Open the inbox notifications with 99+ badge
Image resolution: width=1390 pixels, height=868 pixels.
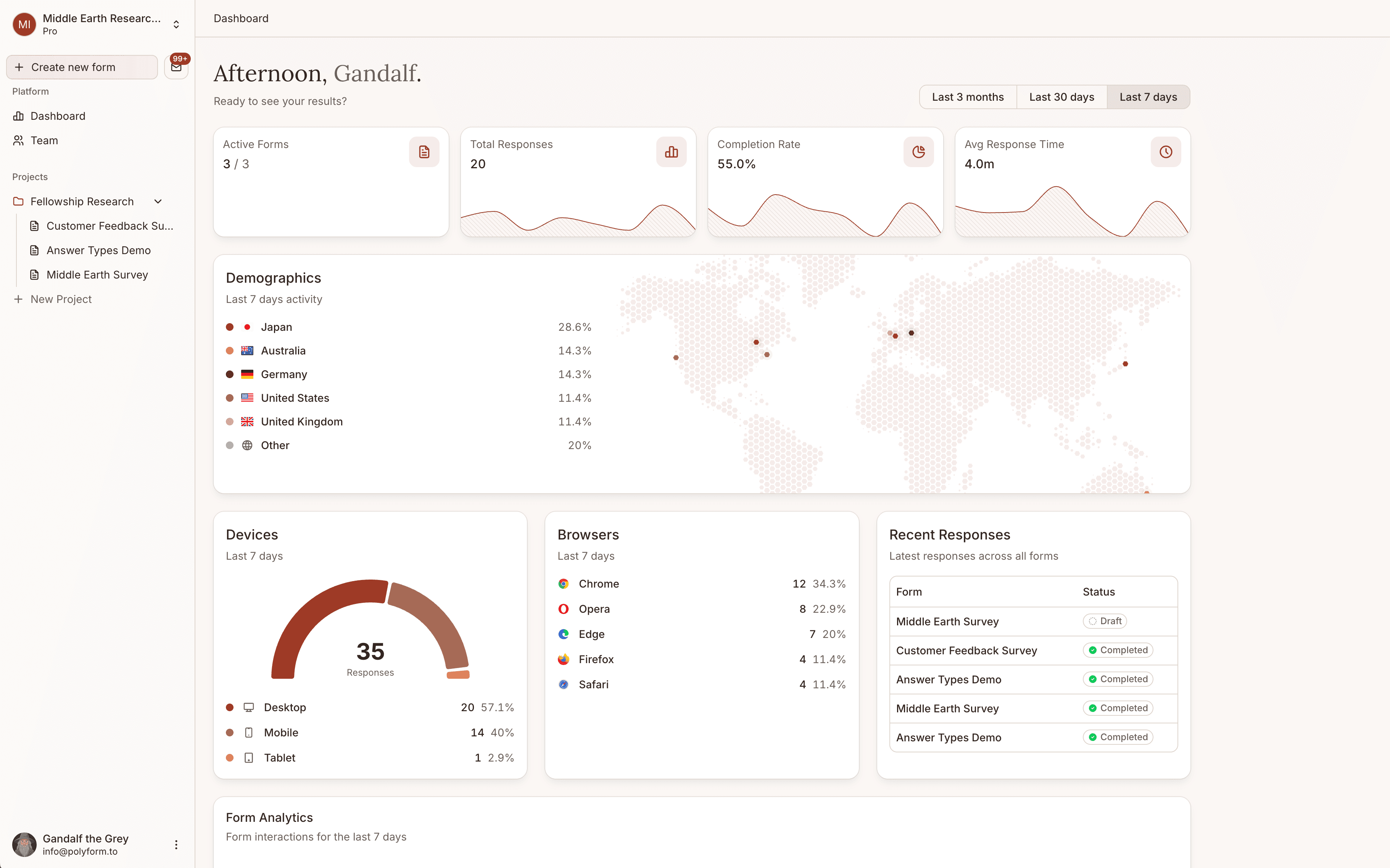pos(176,67)
